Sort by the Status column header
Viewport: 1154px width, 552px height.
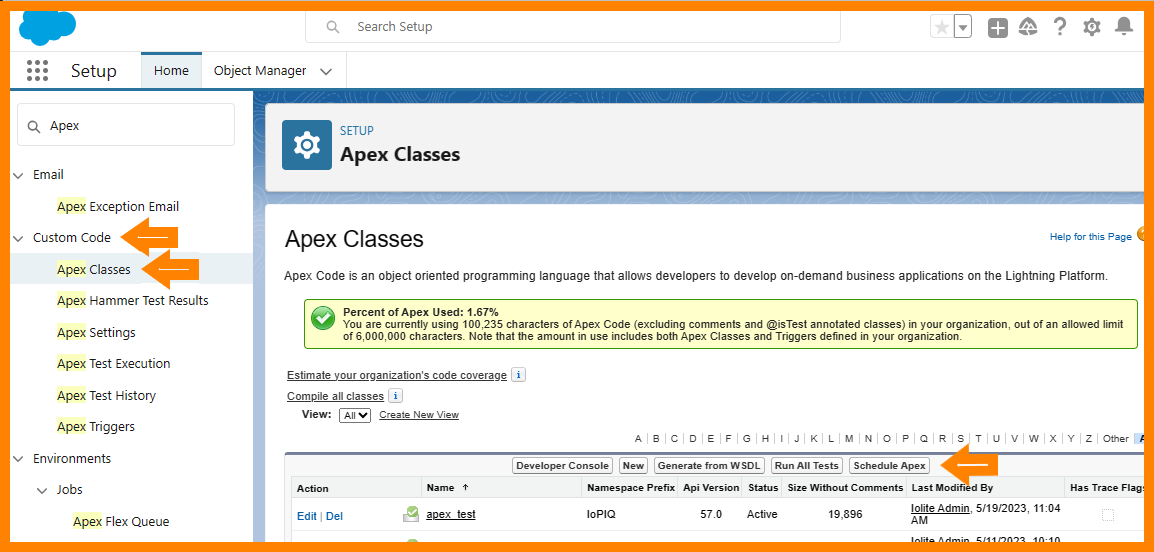[x=763, y=487]
